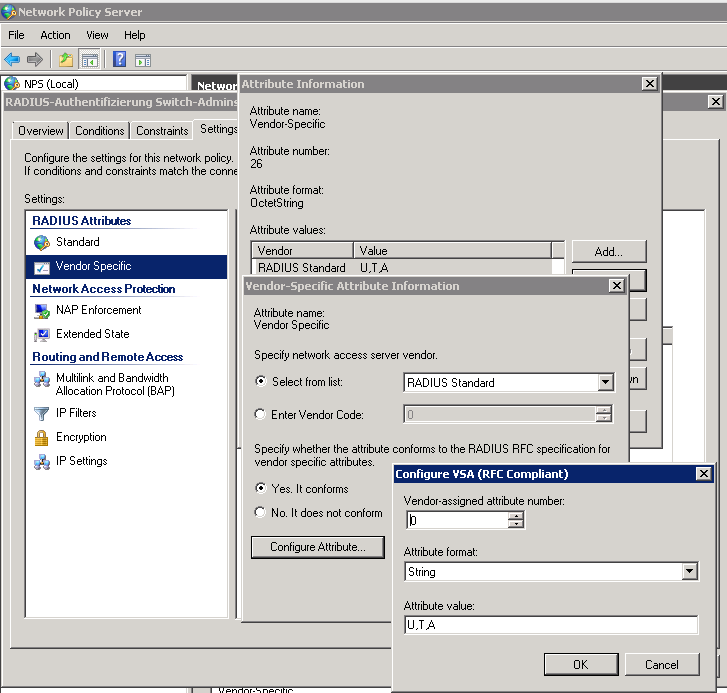
Task: Click OK in Configure VSA dialog
Action: click(581, 664)
